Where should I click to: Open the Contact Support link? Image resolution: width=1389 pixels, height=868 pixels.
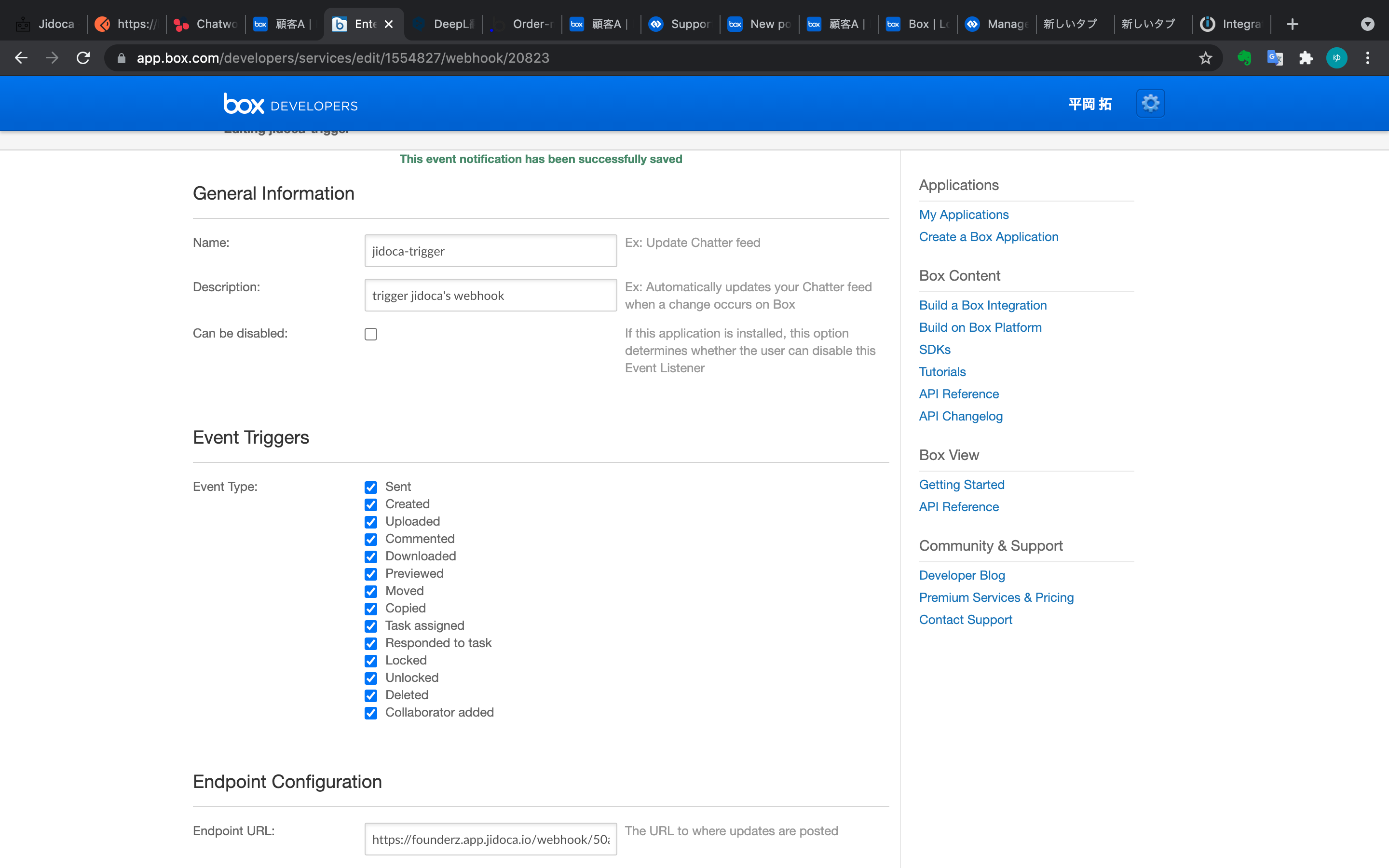coord(966,620)
